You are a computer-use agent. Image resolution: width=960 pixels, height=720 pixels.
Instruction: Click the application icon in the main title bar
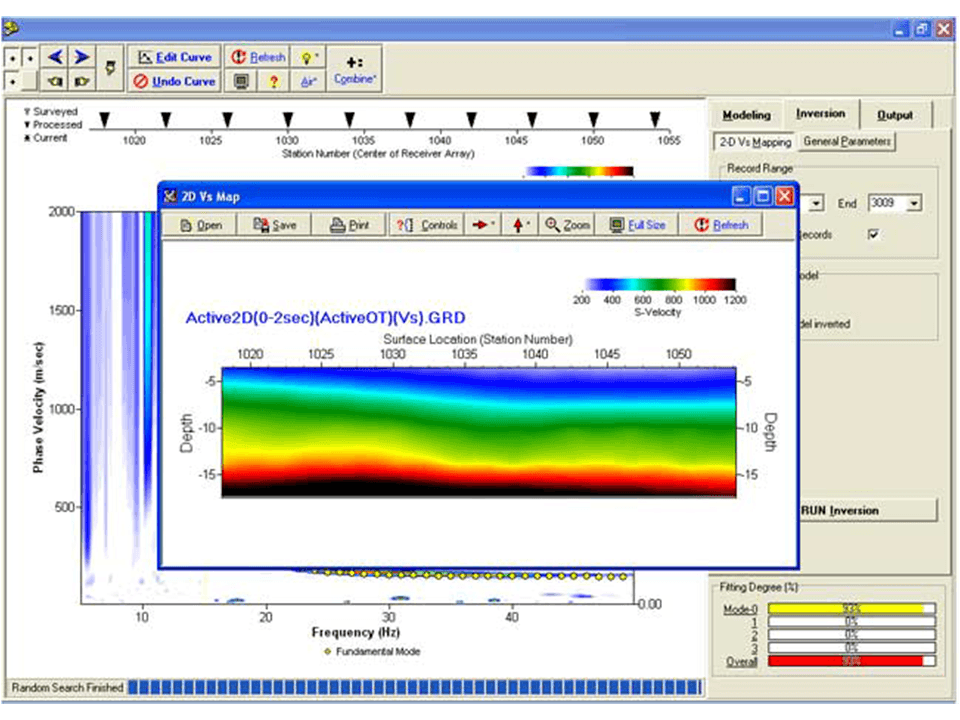pos(10,28)
